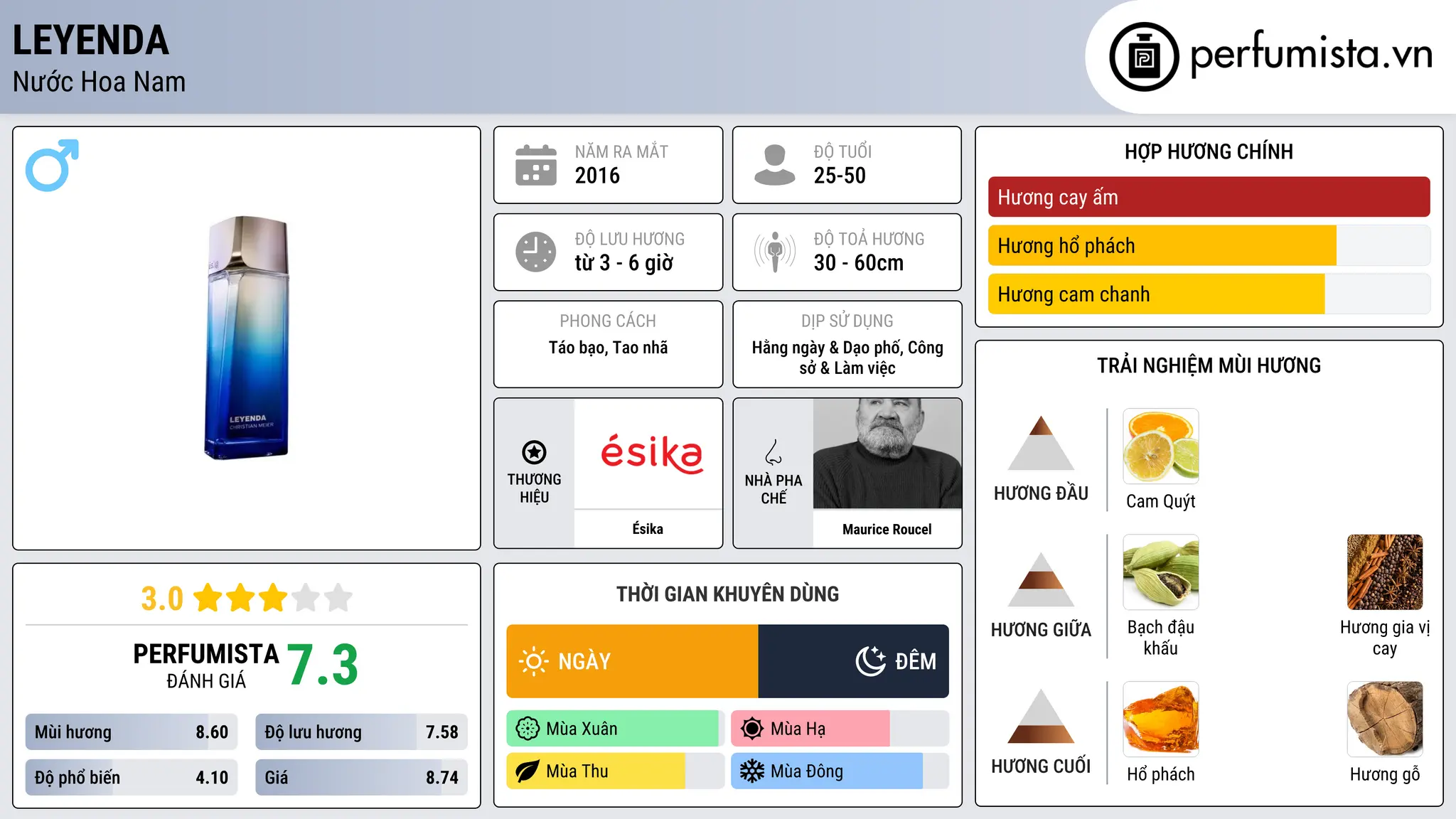Screen dimensions: 1456x819
Task: Click the Leyenda perfume bottle image
Action: 247,338
